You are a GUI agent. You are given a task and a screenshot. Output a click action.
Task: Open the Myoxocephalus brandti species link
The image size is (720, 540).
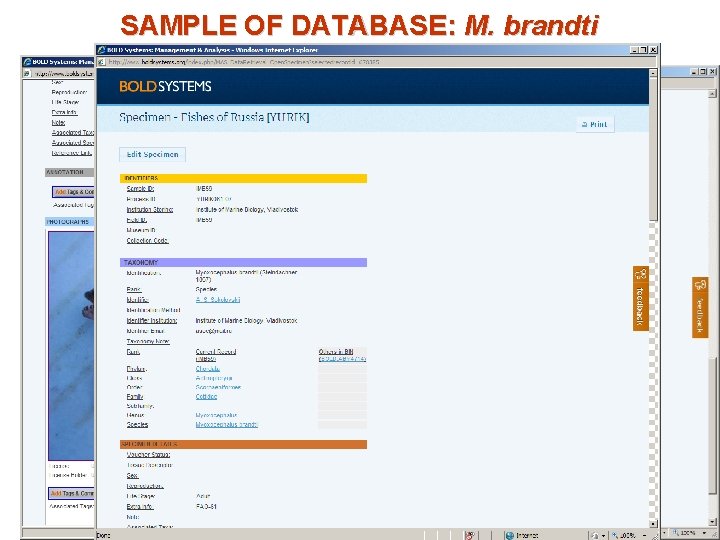(226, 425)
